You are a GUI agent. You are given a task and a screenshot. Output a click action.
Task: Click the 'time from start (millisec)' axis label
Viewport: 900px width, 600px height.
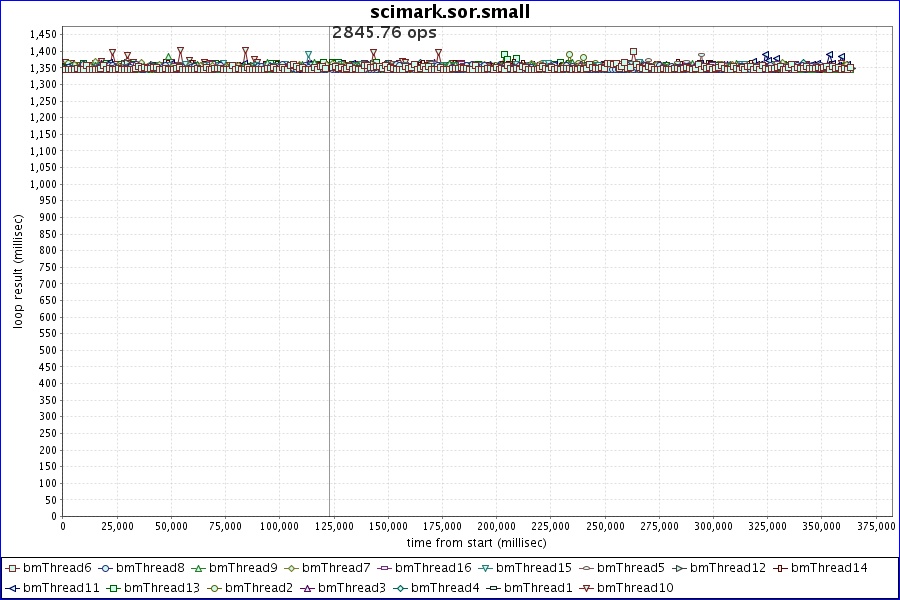coord(476,542)
